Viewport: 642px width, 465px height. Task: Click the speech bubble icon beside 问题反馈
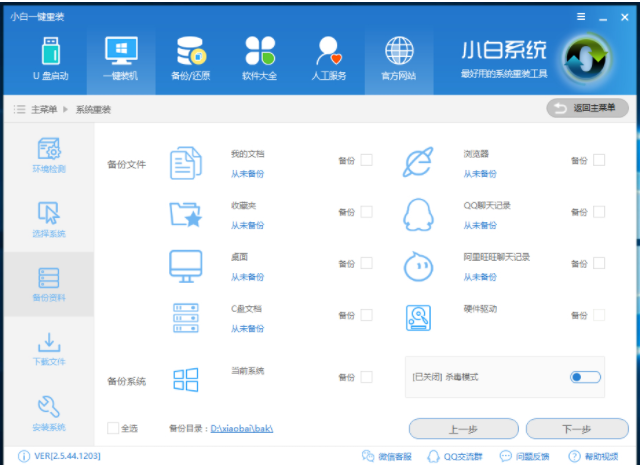pyautogui.click(x=506, y=456)
